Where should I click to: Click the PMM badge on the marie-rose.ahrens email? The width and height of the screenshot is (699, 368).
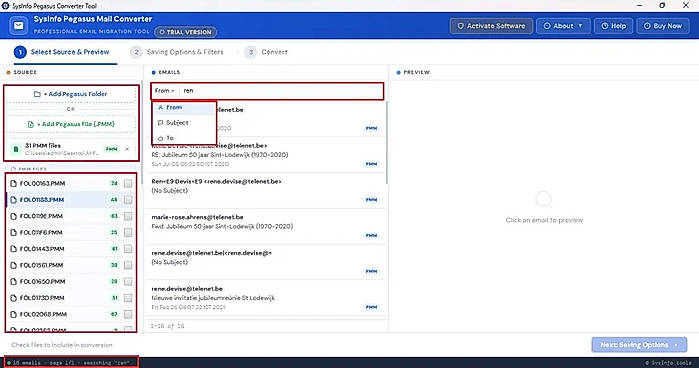[x=371, y=236]
